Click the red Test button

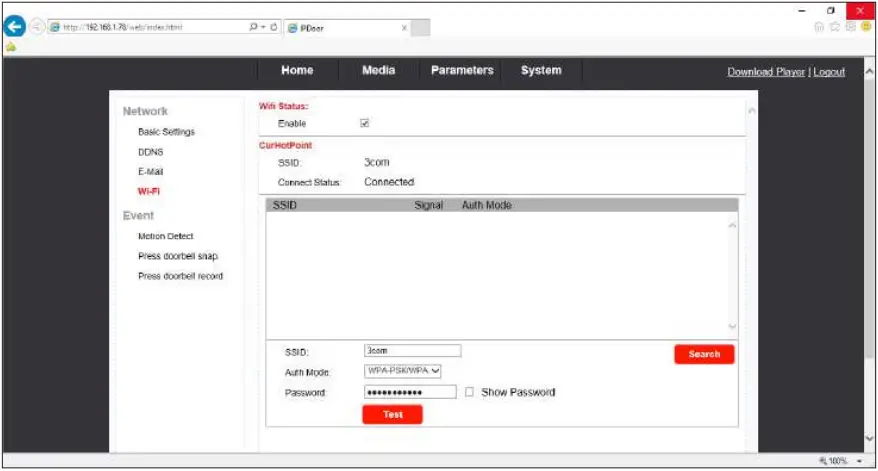tap(393, 414)
